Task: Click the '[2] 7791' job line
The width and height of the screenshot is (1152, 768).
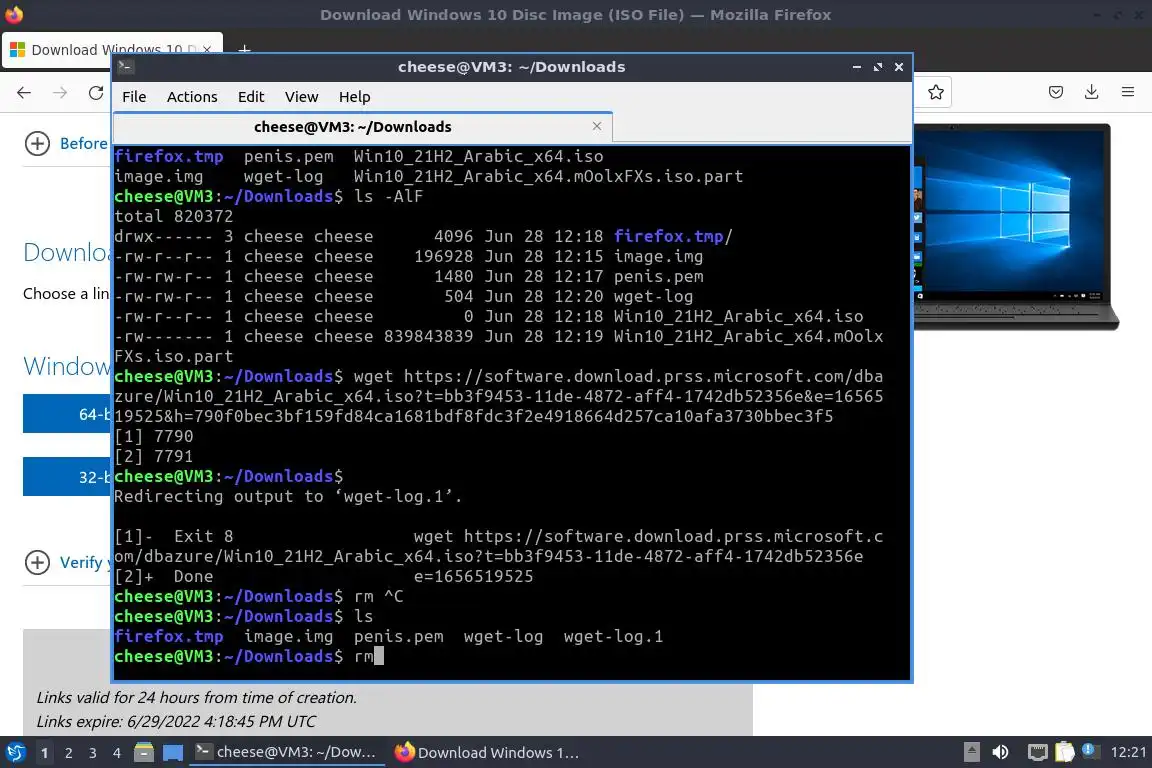Action: pos(154,456)
